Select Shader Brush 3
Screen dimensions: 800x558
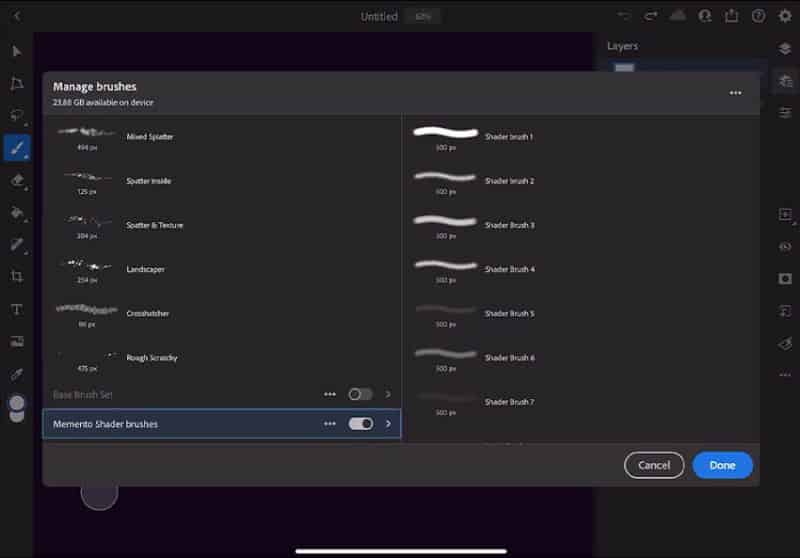pyautogui.click(x=582, y=226)
